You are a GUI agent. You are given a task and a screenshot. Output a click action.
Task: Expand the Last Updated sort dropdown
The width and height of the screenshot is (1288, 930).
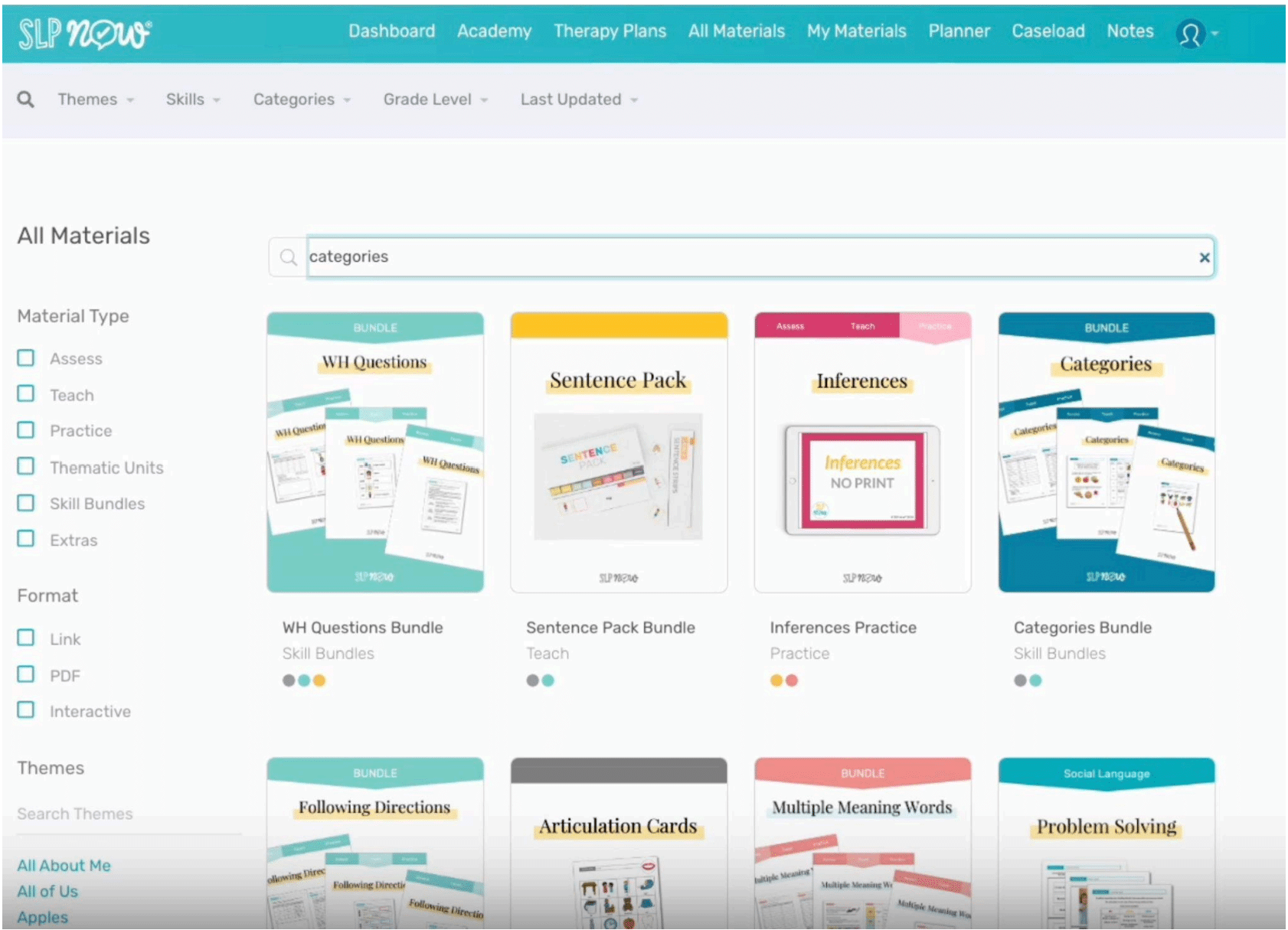579,100
